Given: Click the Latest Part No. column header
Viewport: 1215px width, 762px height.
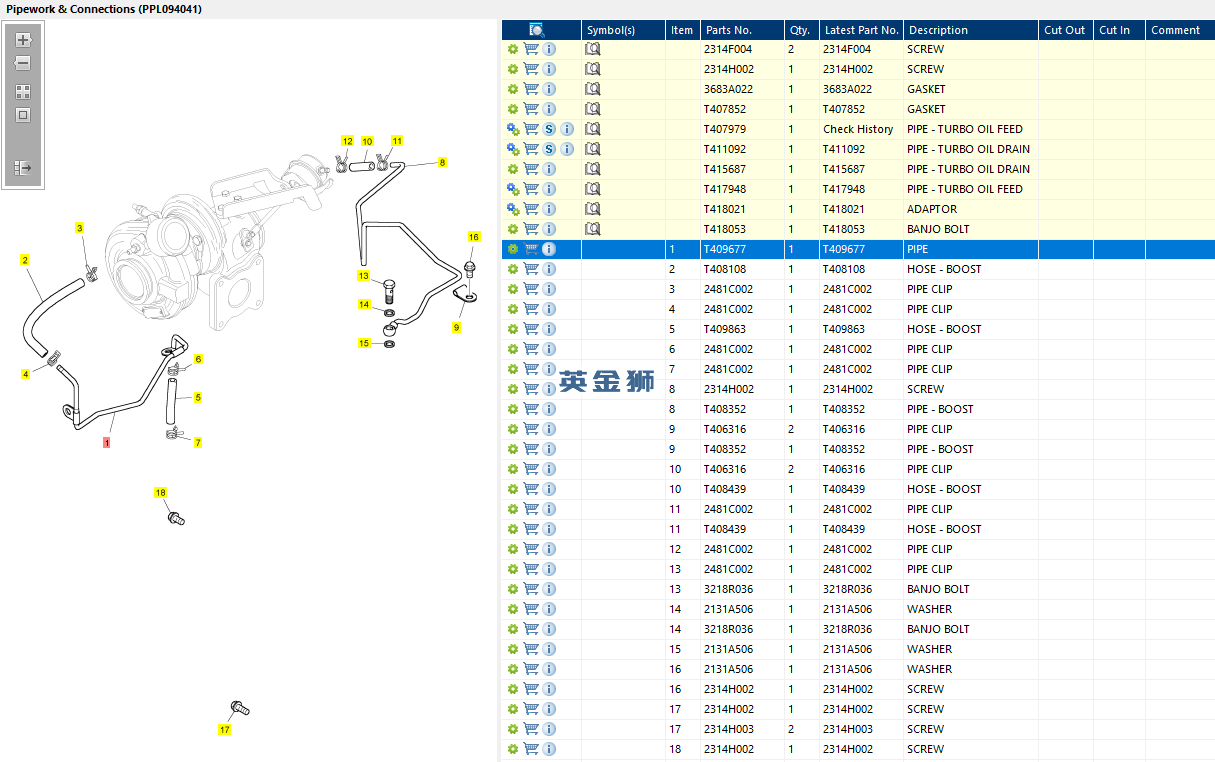Looking at the screenshot, I should click(x=861, y=30).
